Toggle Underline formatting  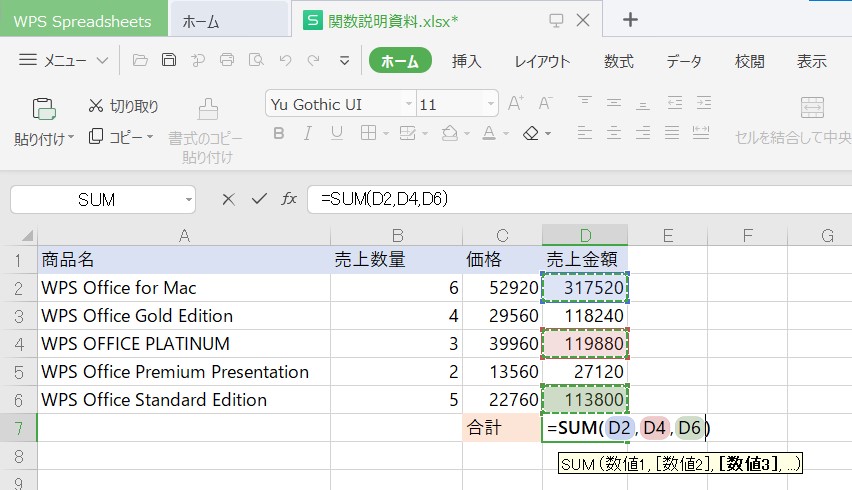(337, 133)
